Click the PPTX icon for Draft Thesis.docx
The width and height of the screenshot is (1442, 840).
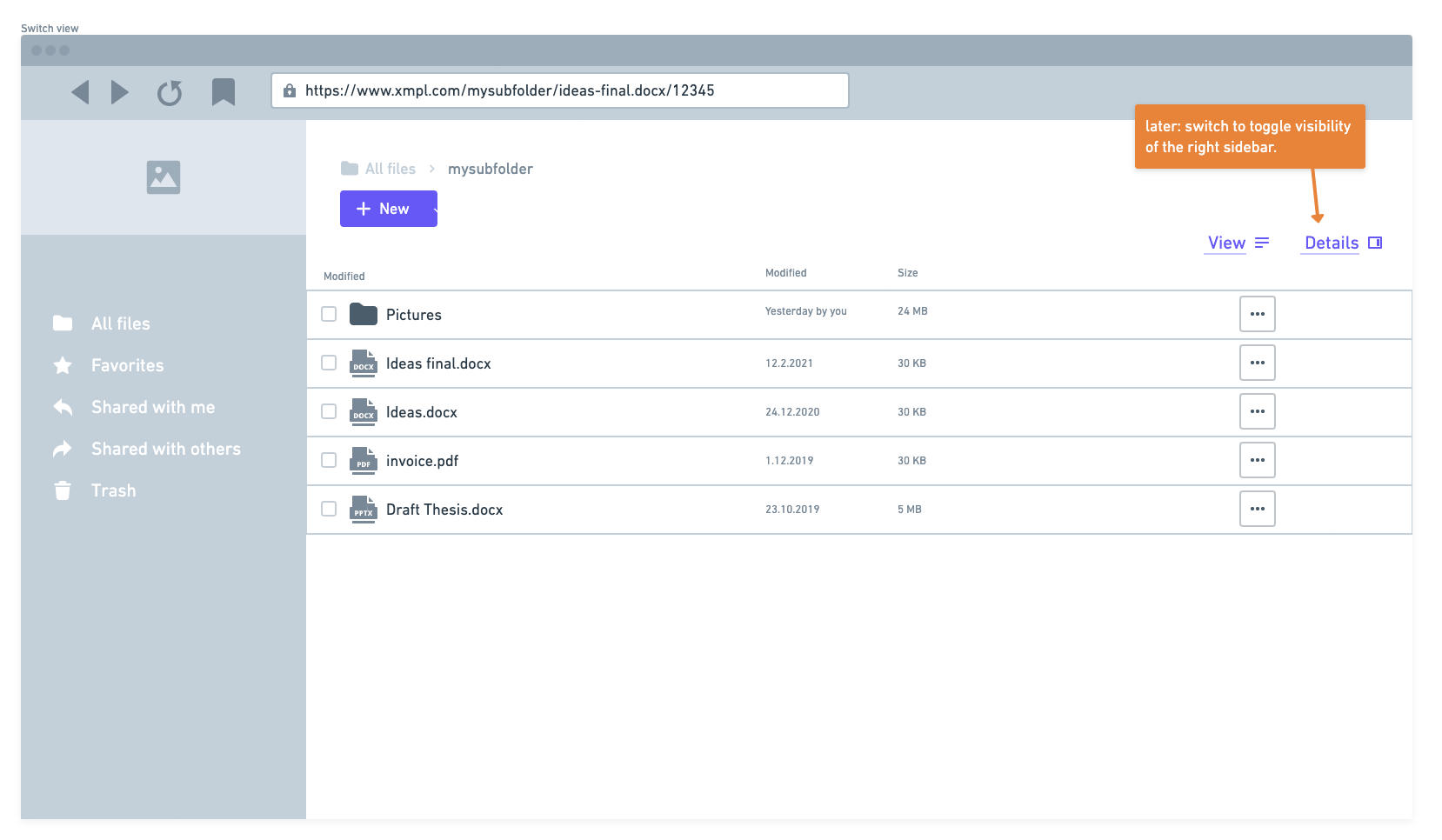coord(364,509)
